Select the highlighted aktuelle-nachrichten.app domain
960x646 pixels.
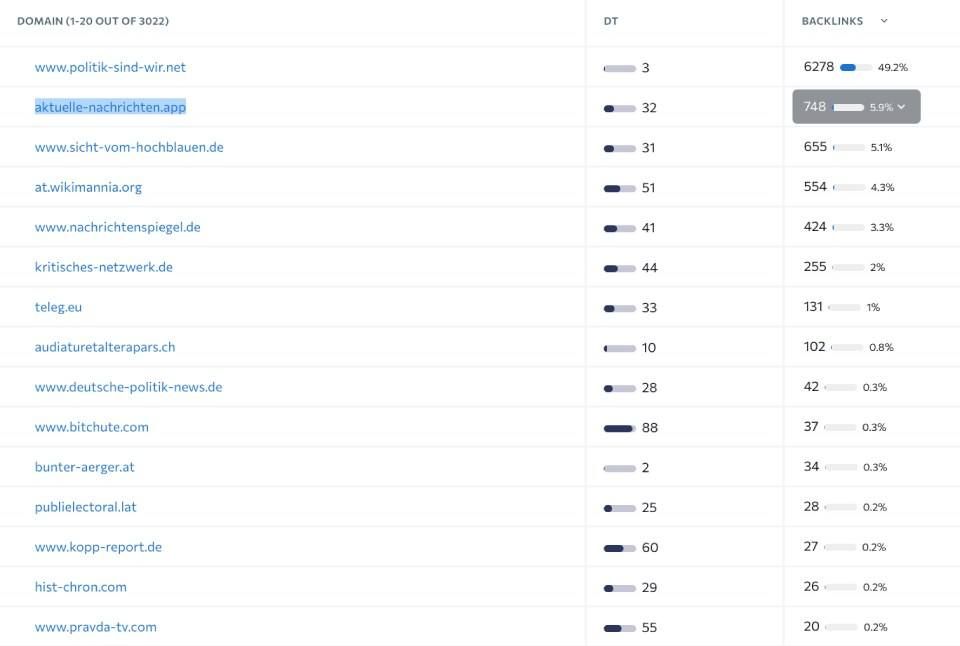click(110, 107)
